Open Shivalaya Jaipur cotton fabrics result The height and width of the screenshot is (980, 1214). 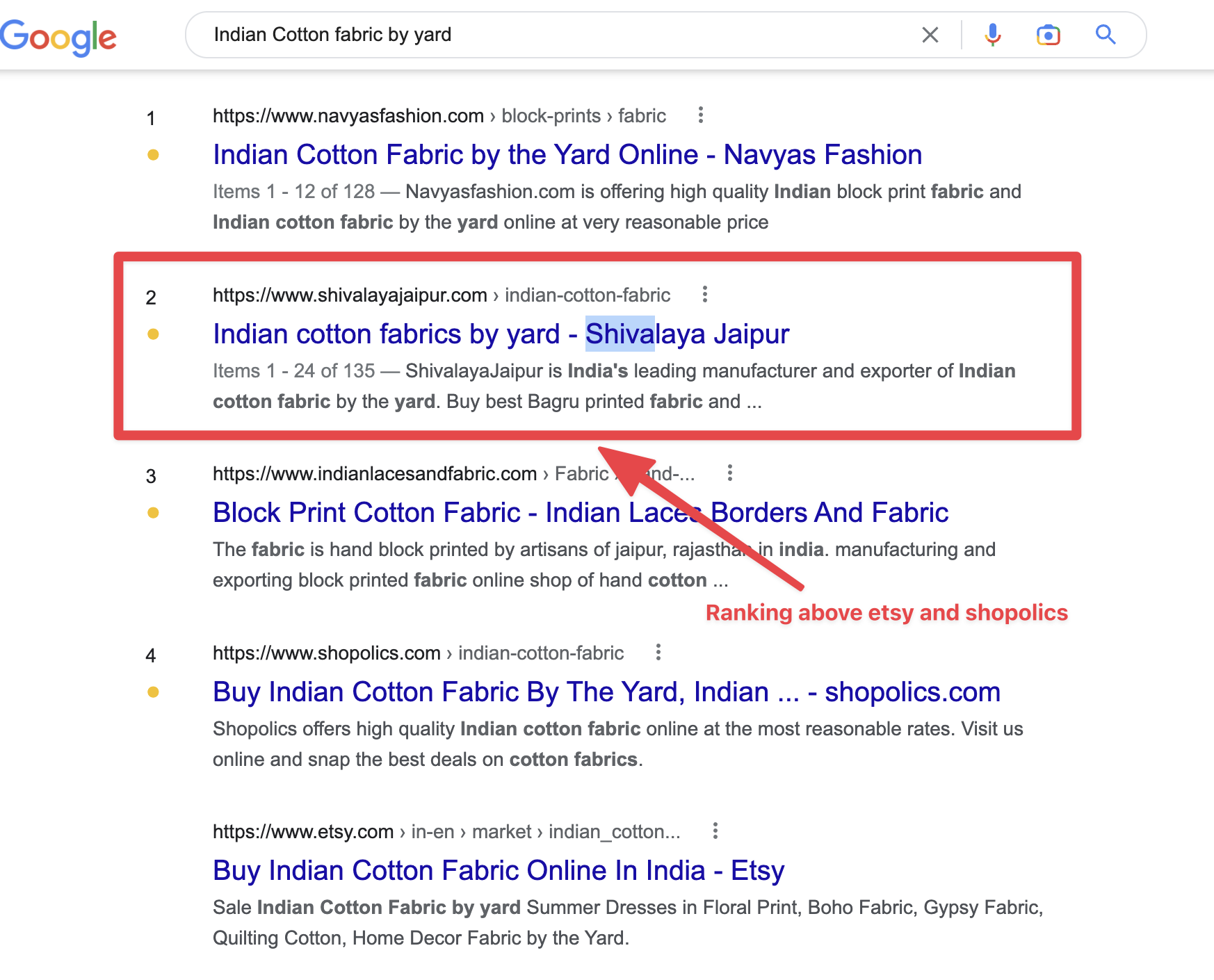pyautogui.click(x=501, y=334)
